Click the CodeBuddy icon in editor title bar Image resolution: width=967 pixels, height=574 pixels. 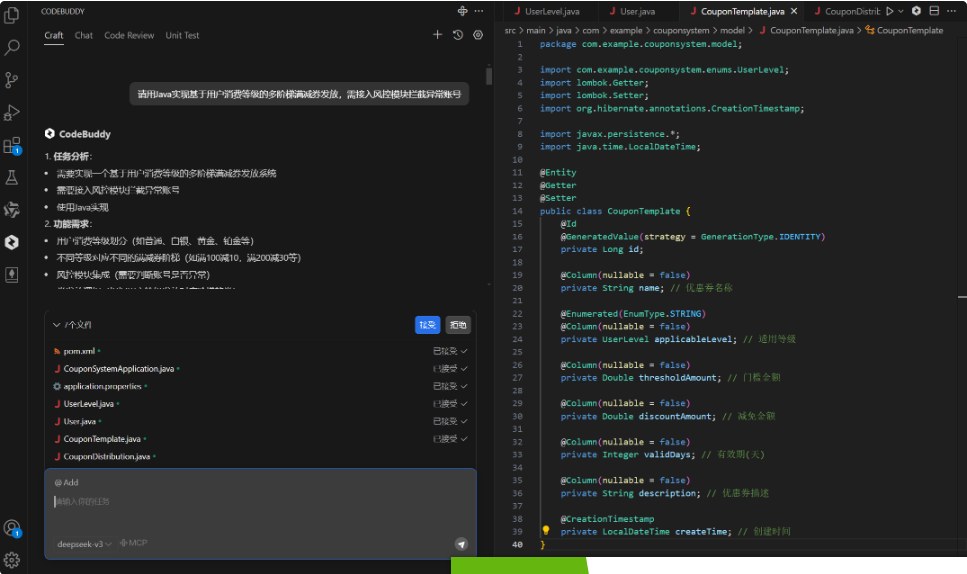[x=916, y=11]
